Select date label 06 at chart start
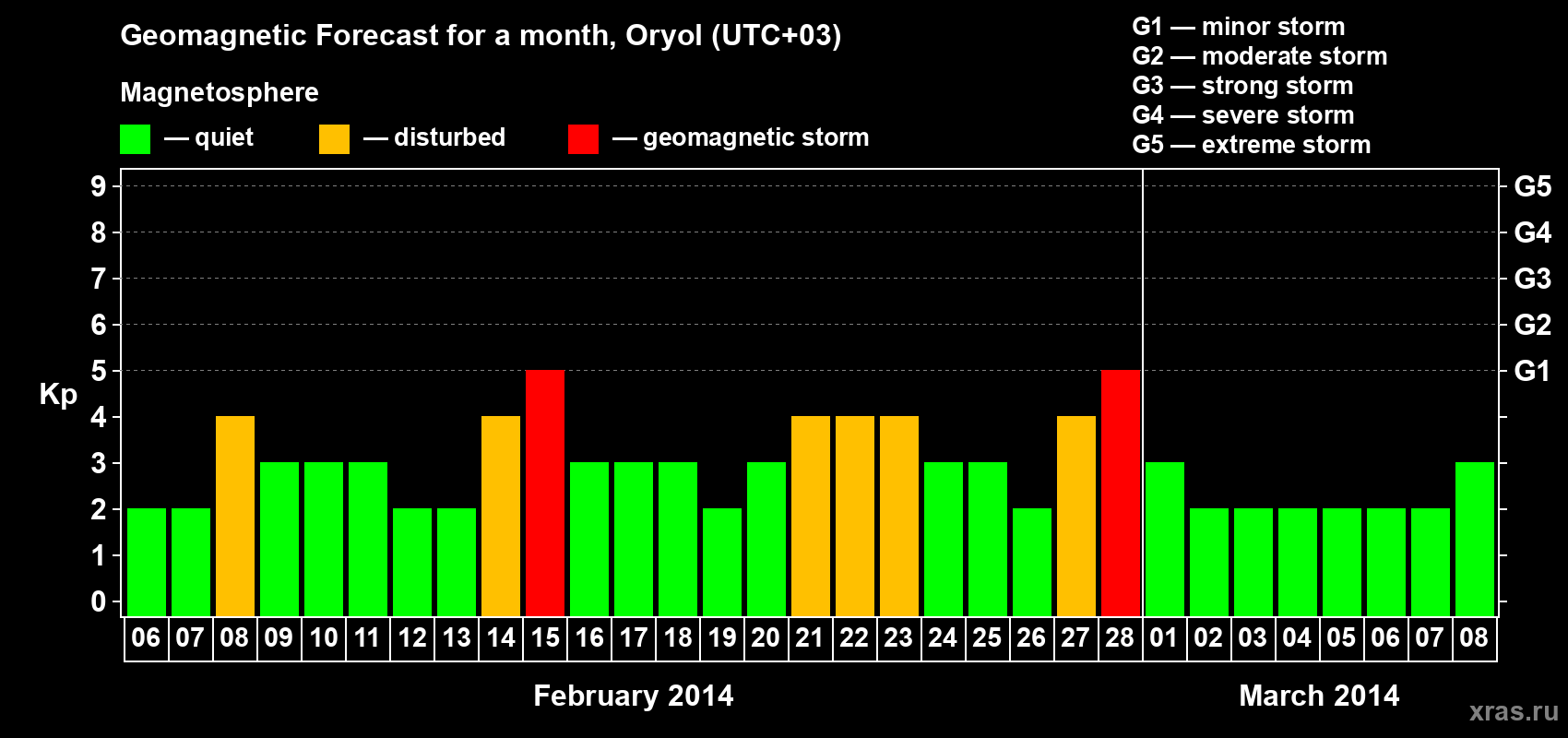The height and width of the screenshot is (738, 1568). pyautogui.click(x=146, y=638)
